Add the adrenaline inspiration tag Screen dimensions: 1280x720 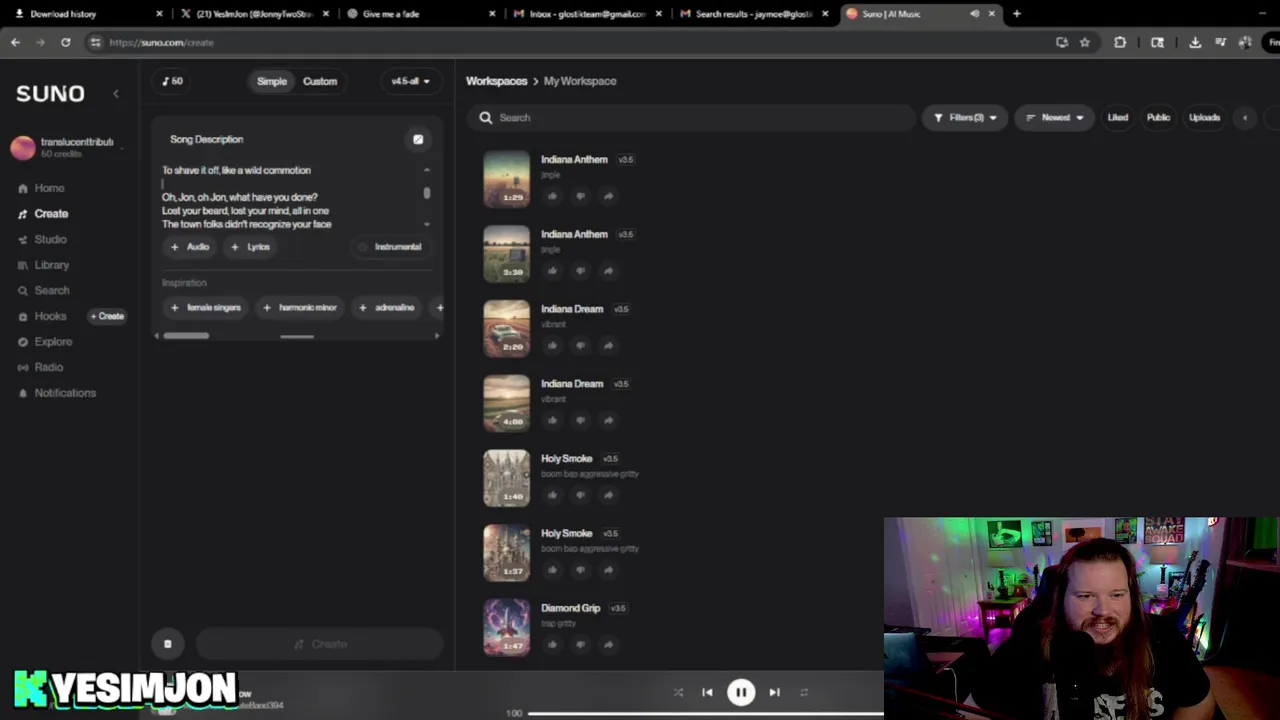(387, 308)
